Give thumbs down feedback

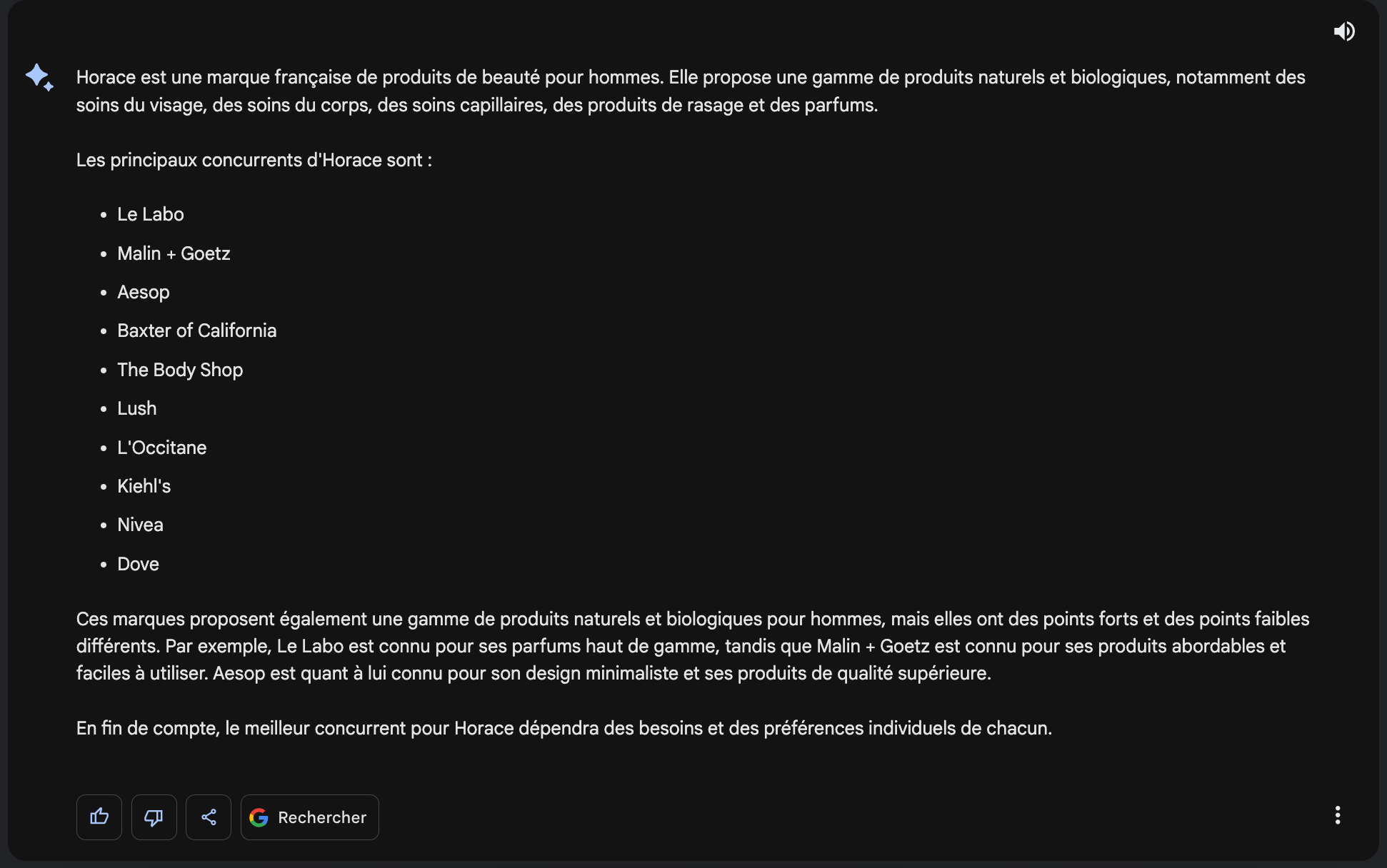[x=154, y=817]
